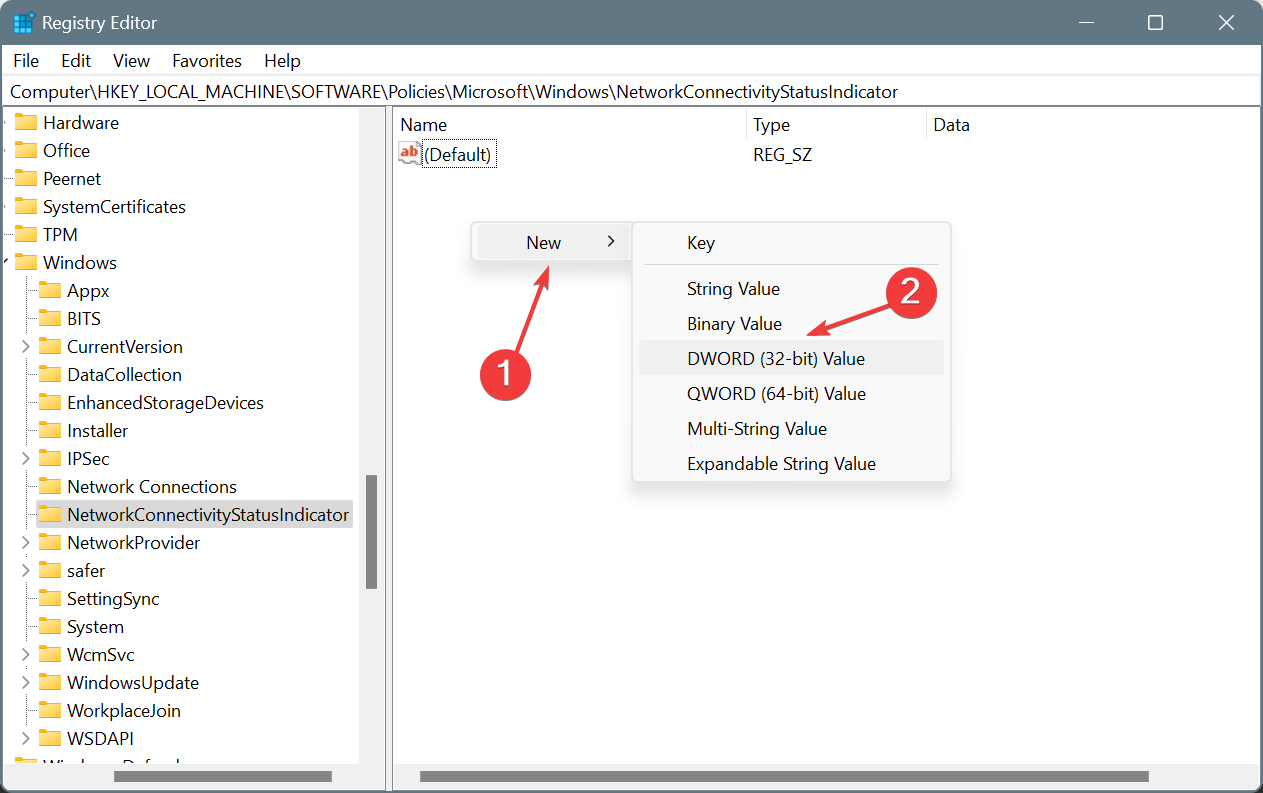Choose DWORD (32-bit) Value option
This screenshot has height=793, width=1263.
(791, 358)
